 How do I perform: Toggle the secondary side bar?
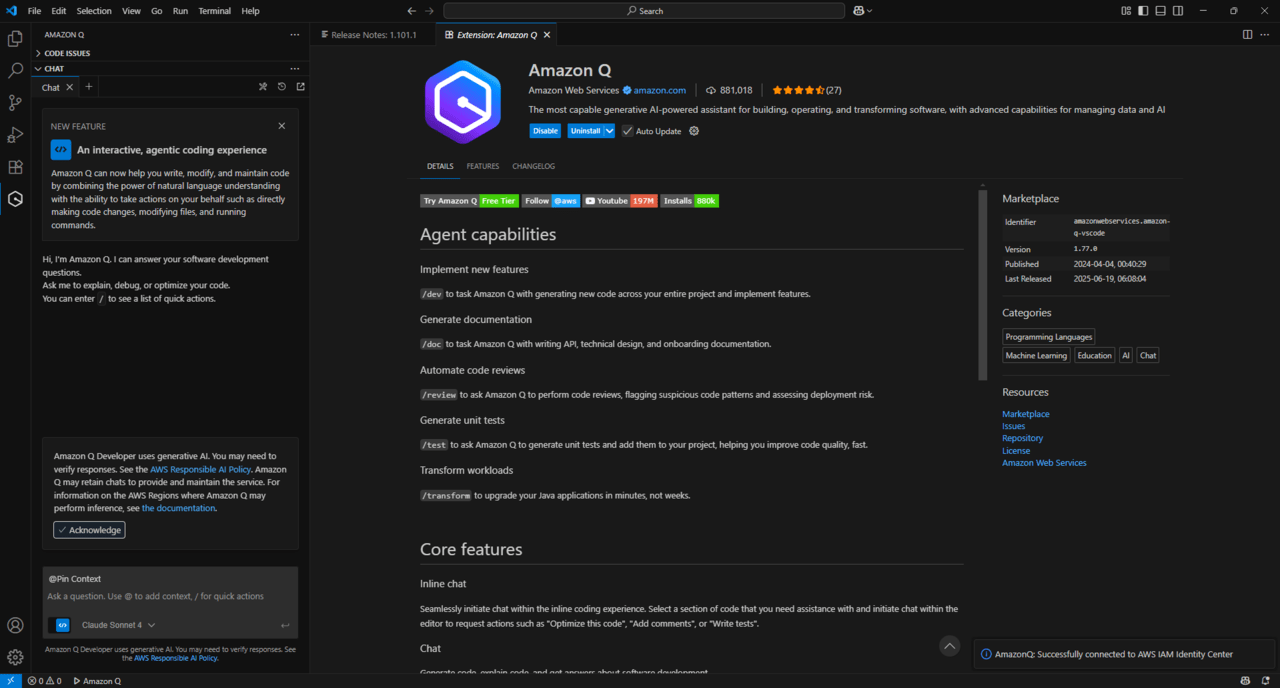1178,11
